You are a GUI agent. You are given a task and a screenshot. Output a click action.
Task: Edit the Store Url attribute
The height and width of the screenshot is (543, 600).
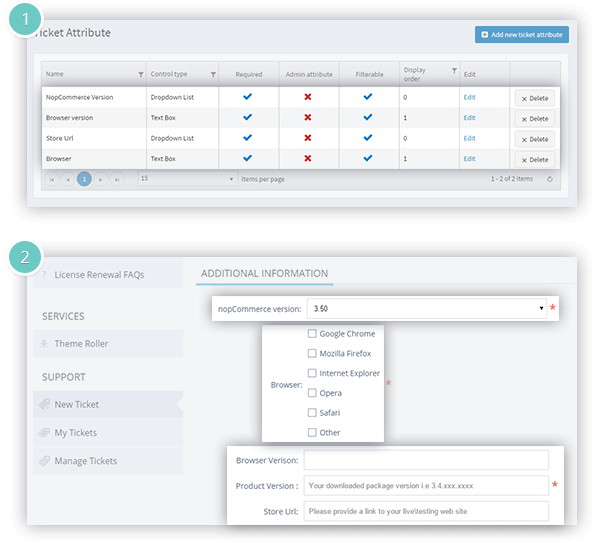[x=469, y=138]
